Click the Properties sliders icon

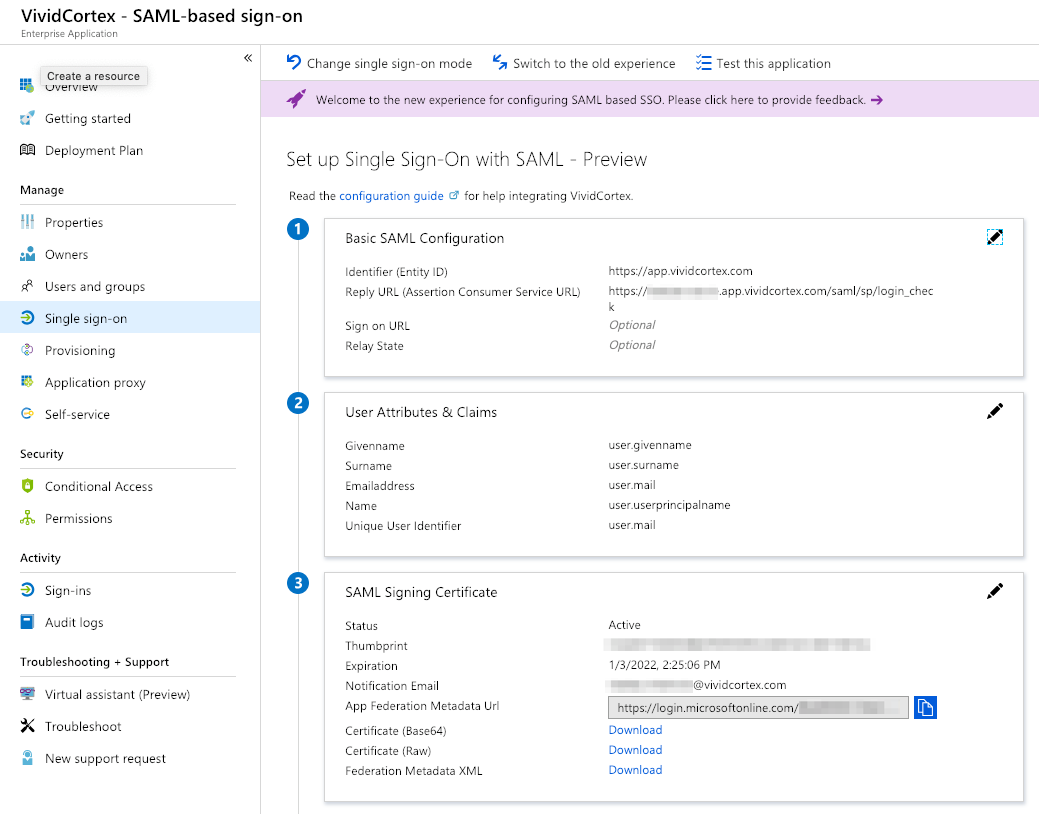(27, 222)
